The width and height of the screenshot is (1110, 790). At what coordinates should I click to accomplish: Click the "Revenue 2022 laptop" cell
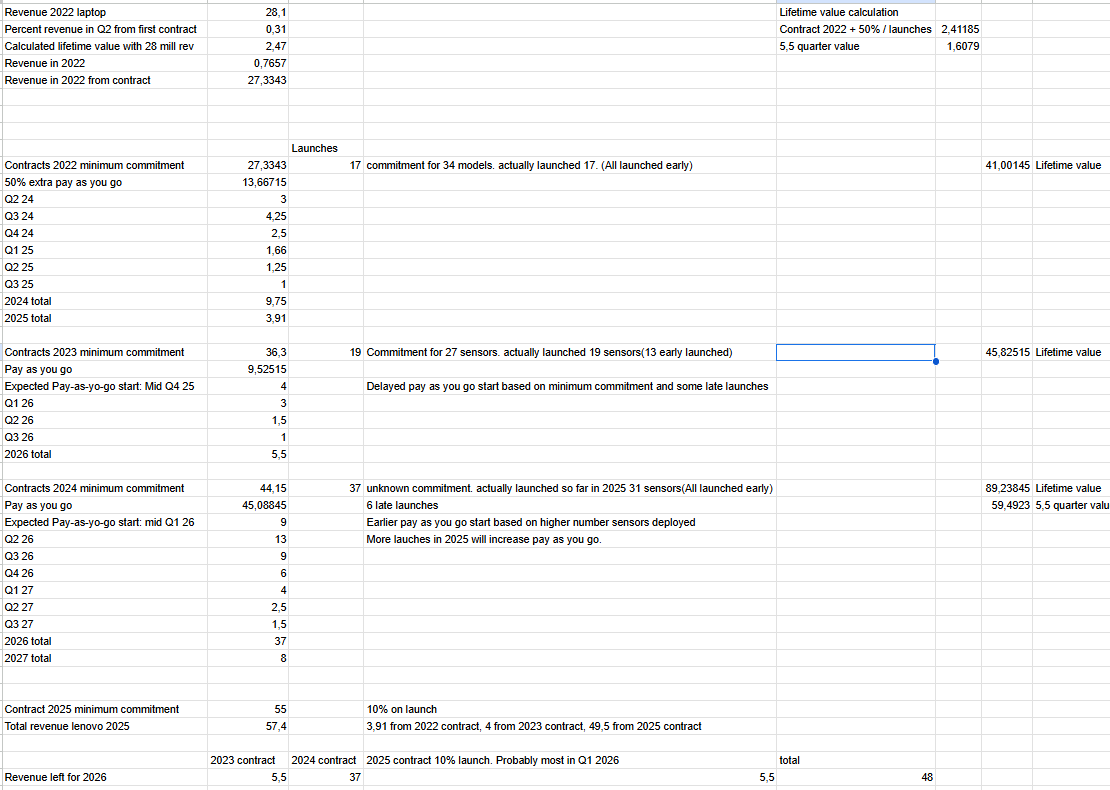click(56, 12)
